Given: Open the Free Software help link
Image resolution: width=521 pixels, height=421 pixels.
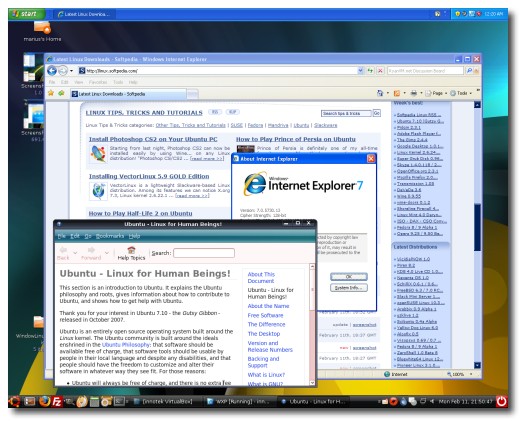Looking at the screenshot, I should 265,315.
